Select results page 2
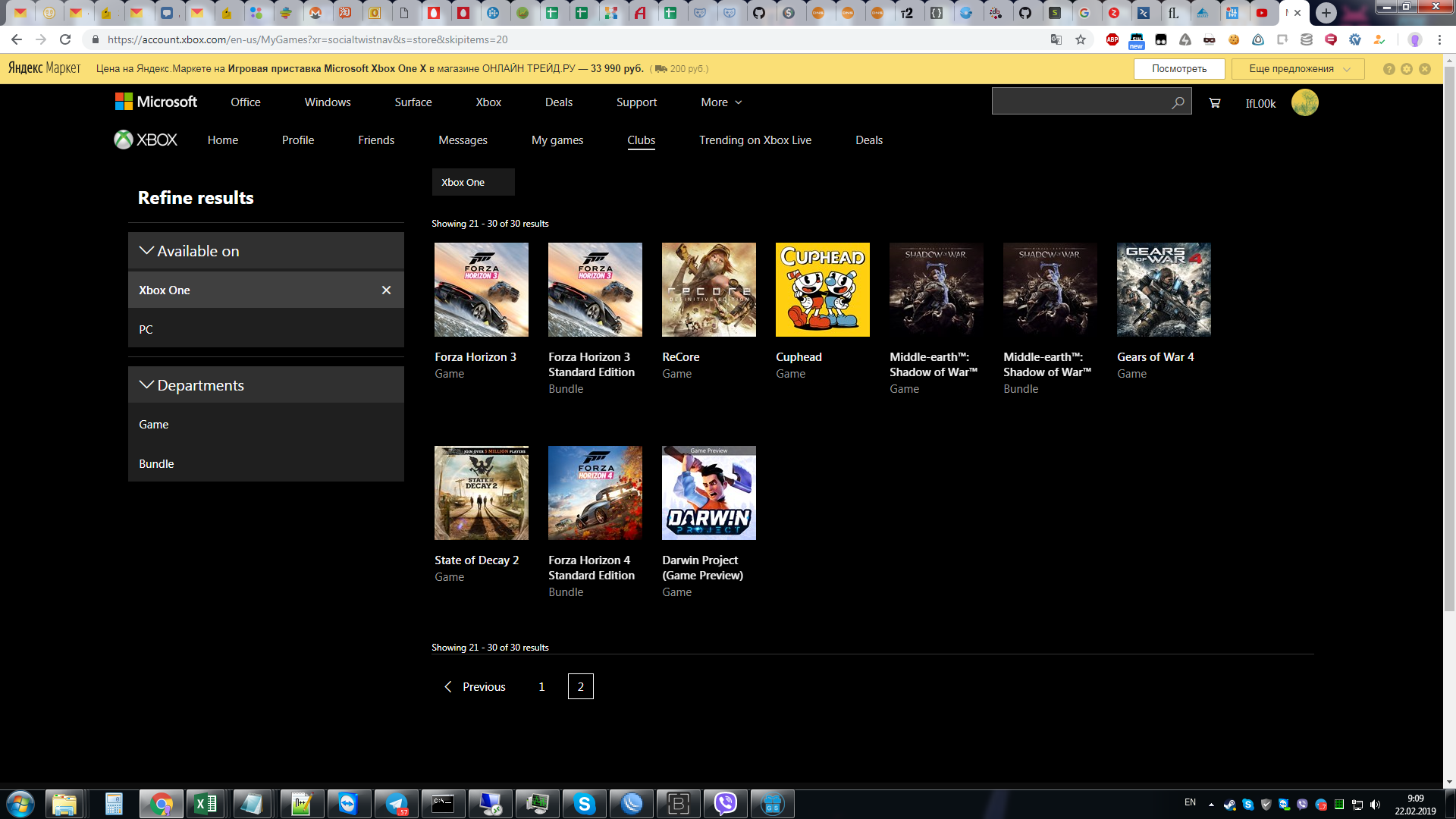The image size is (1456, 819). point(581,686)
